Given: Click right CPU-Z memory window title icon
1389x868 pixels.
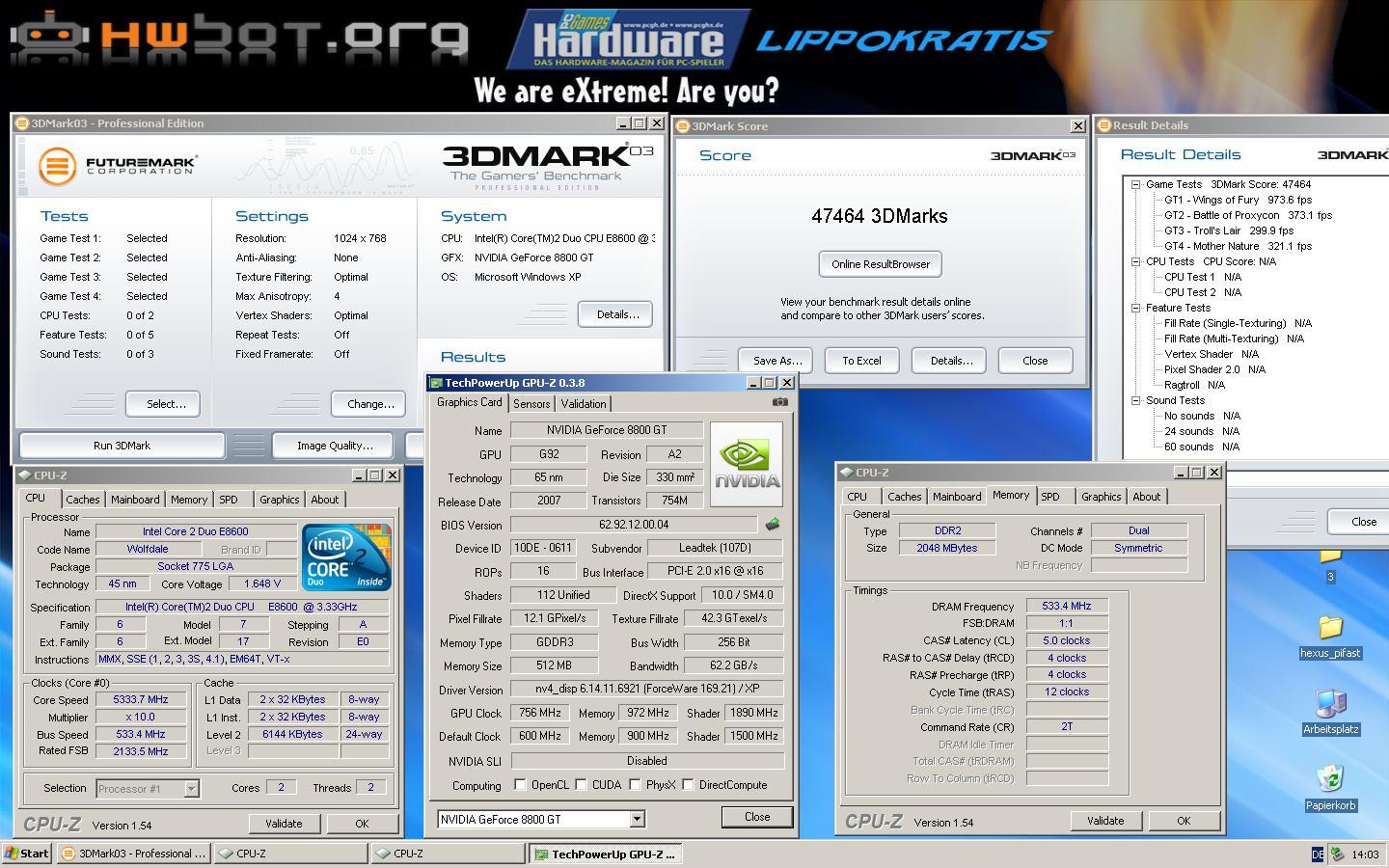Looking at the screenshot, I should click(846, 473).
